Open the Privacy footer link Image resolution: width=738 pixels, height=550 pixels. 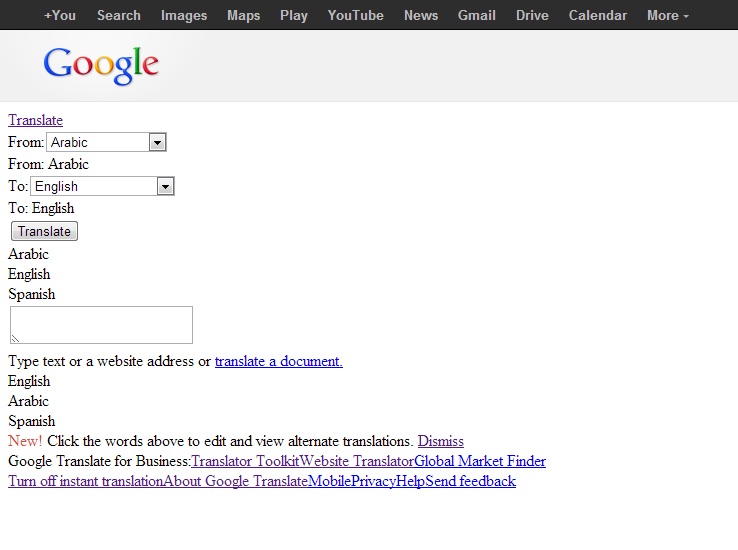click(x=374, y=481)
